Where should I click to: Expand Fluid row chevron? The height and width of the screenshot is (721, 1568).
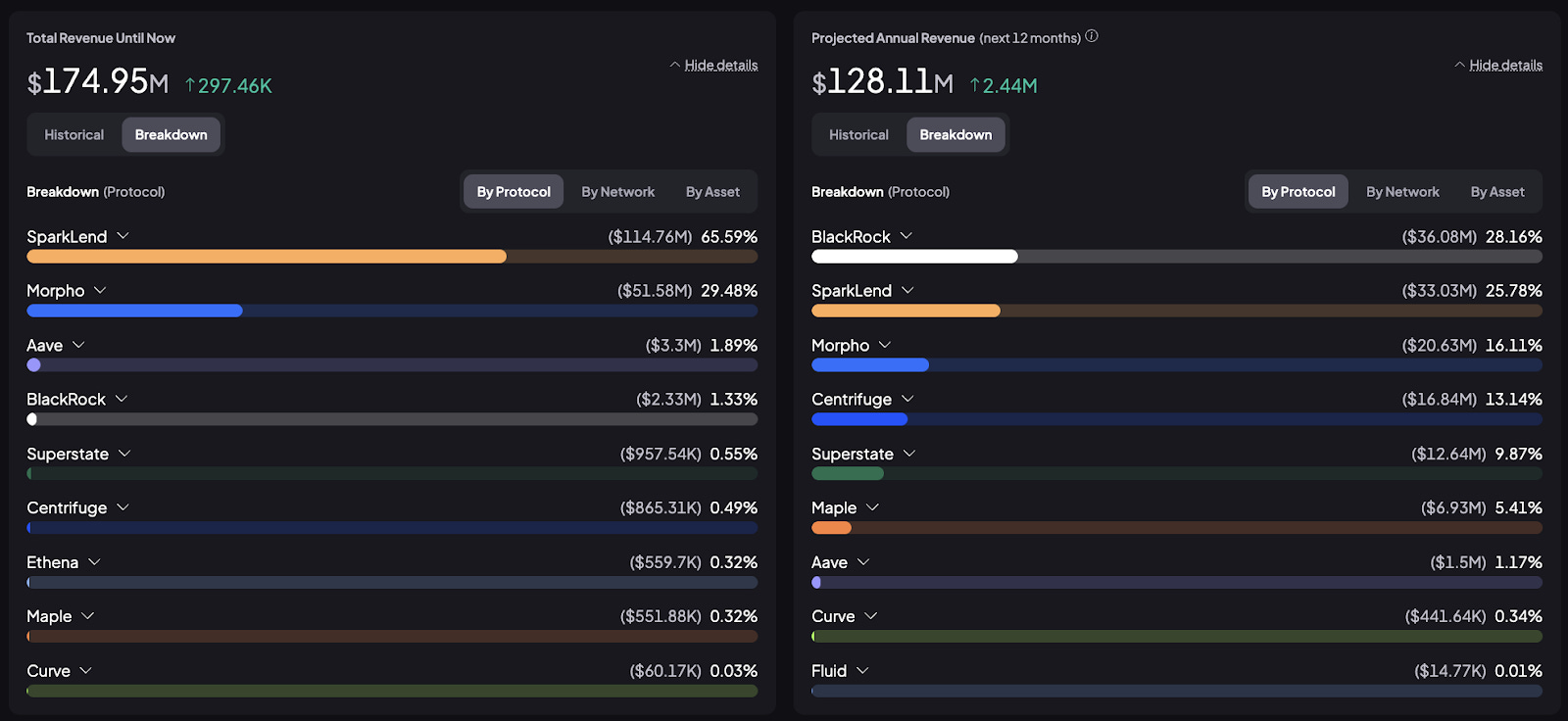click(863, 671)
